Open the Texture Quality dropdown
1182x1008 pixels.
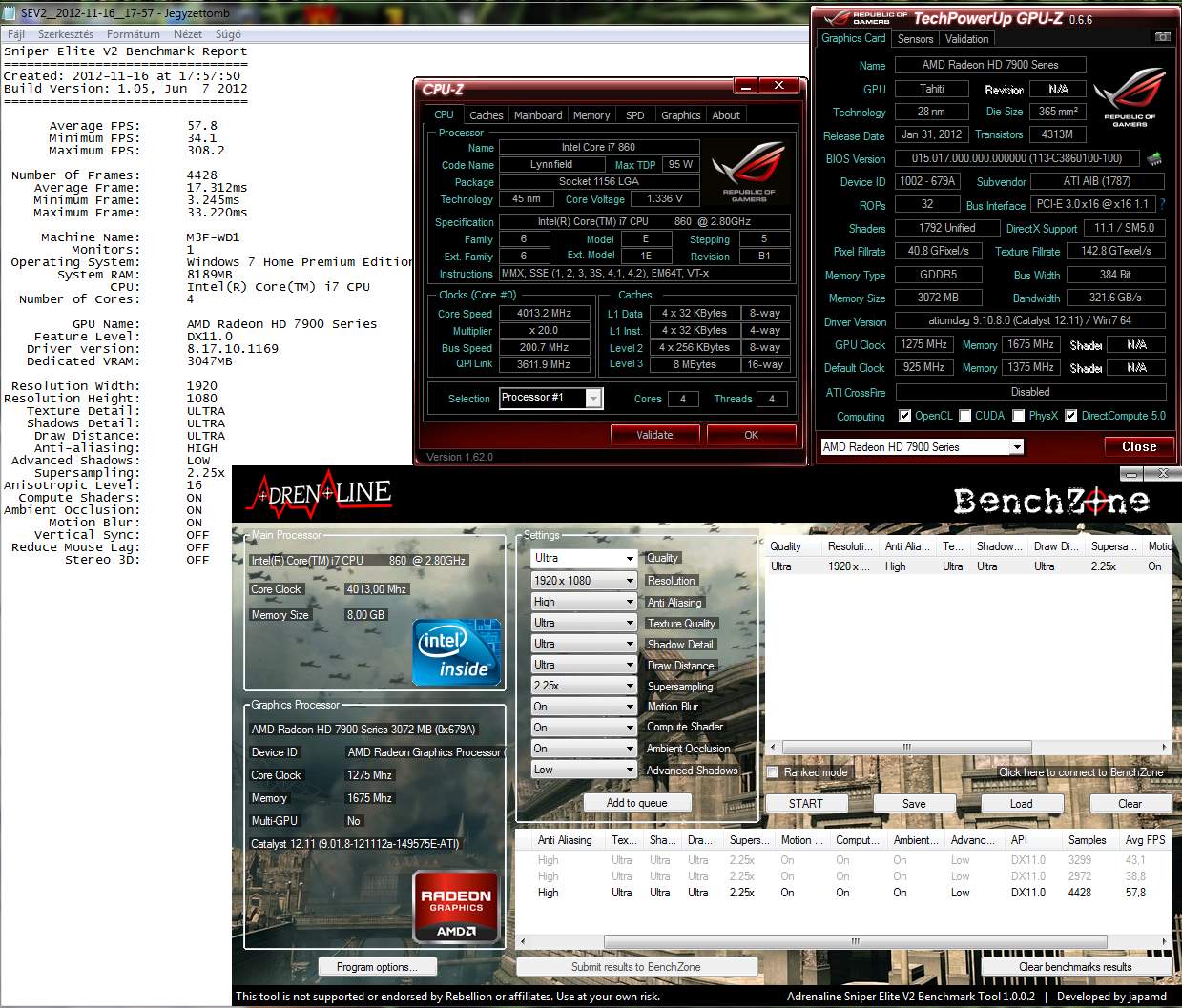[584, 623]
